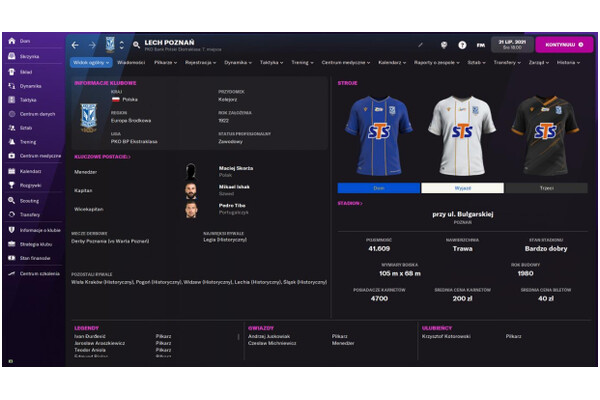Click the Kontynuuj button

click(564, 45)
